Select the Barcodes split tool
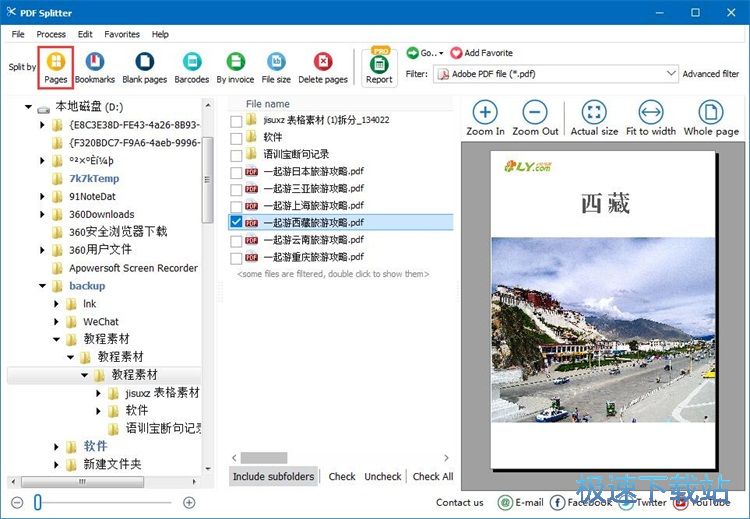This screenshot has width=750, height=519. 191,62
